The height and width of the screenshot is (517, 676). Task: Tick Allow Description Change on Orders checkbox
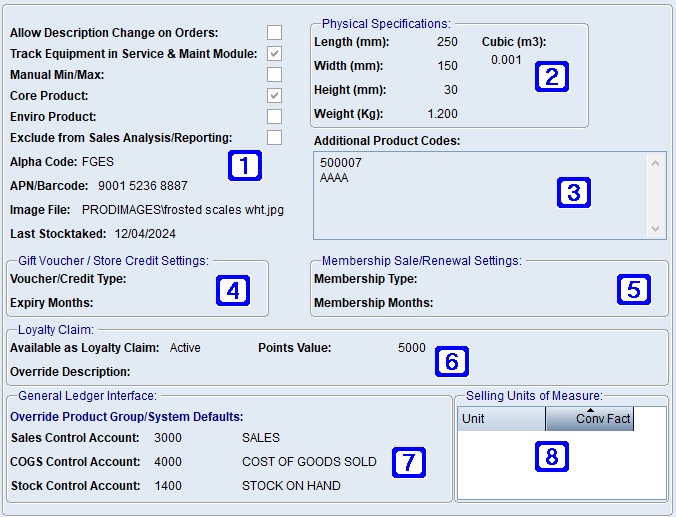click(274, 32)
